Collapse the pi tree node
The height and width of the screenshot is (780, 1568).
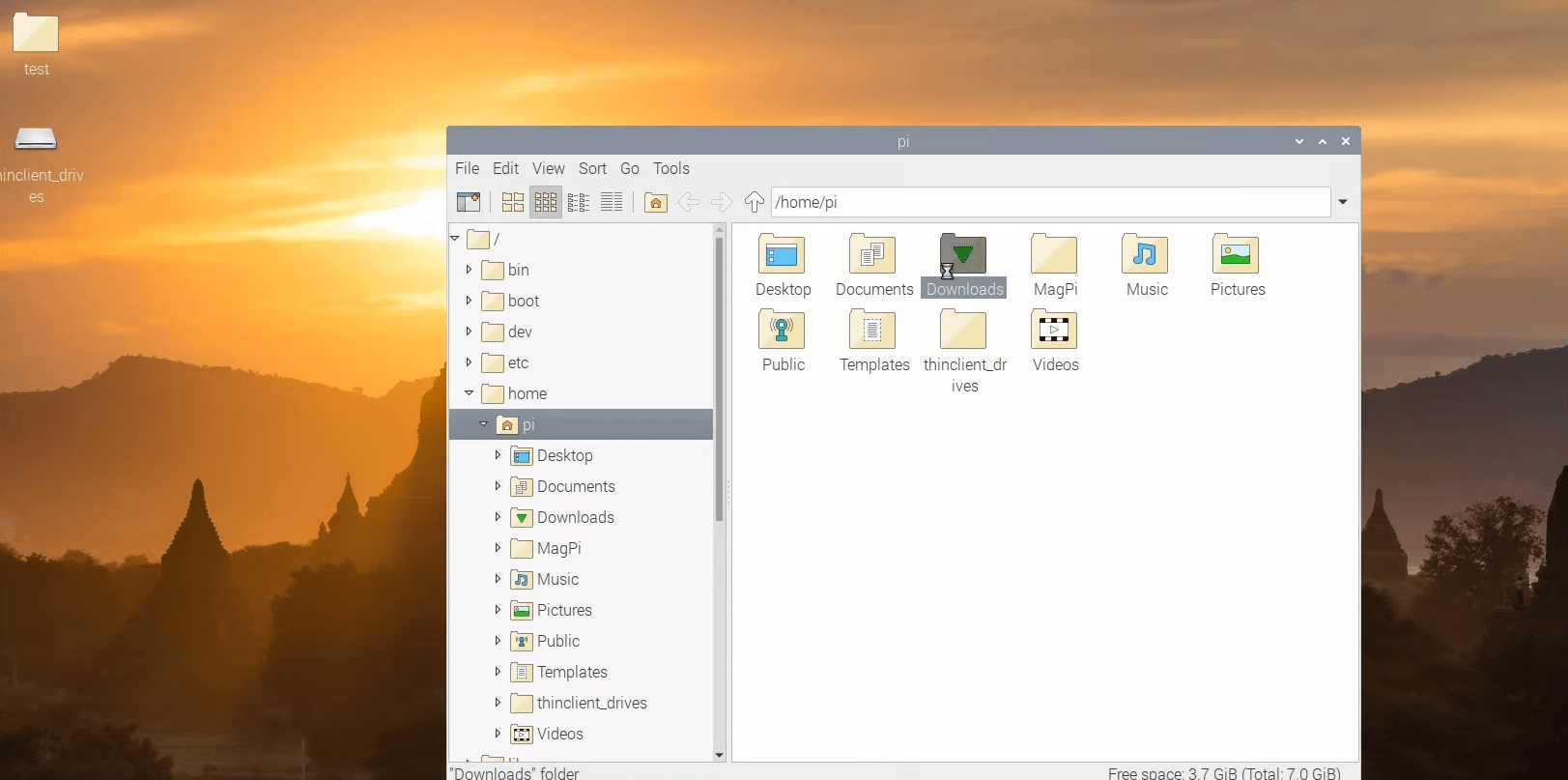tap(484, 424)
